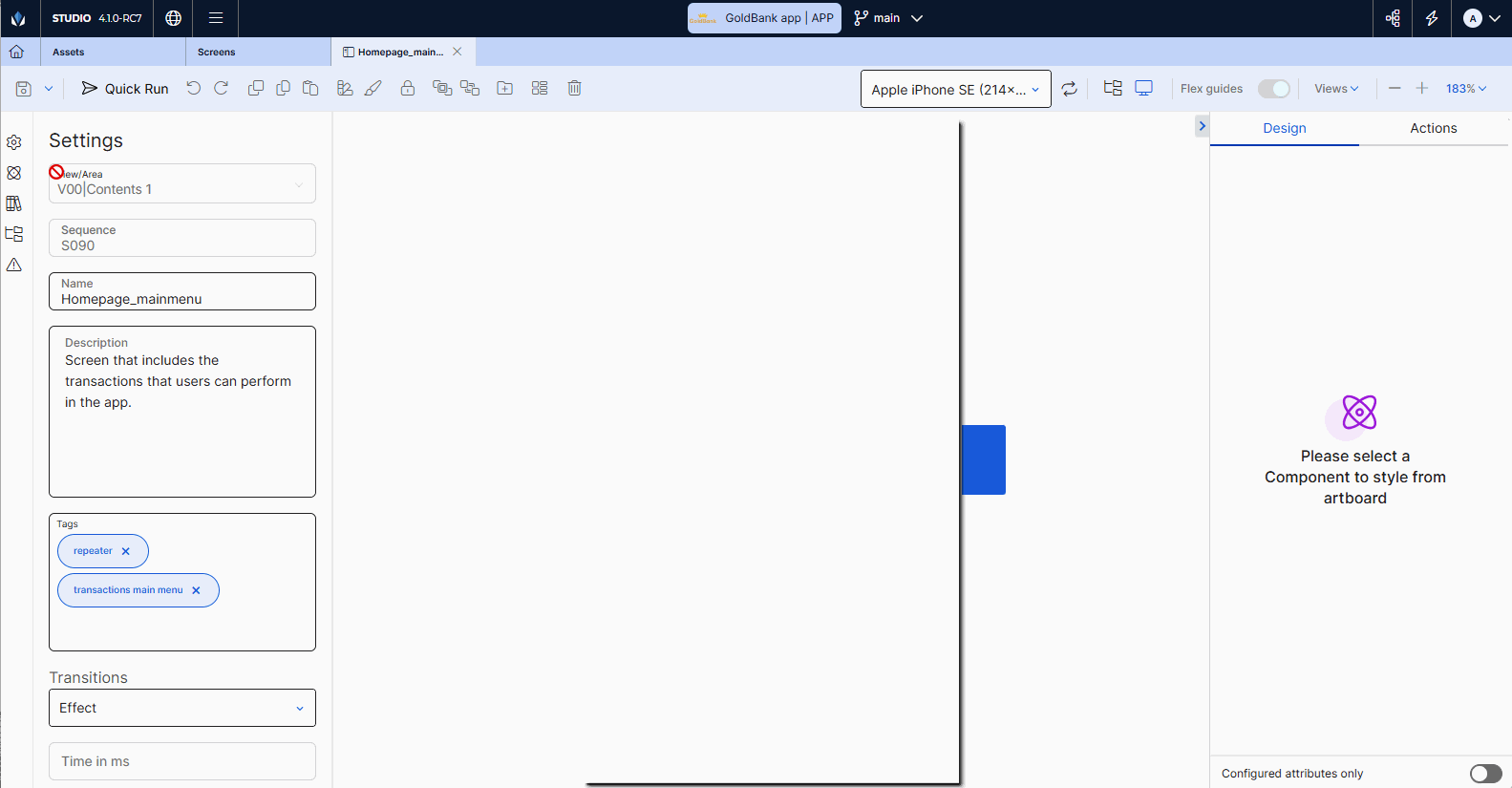
Task: Open the Screens tab
Action: [217, 53]
